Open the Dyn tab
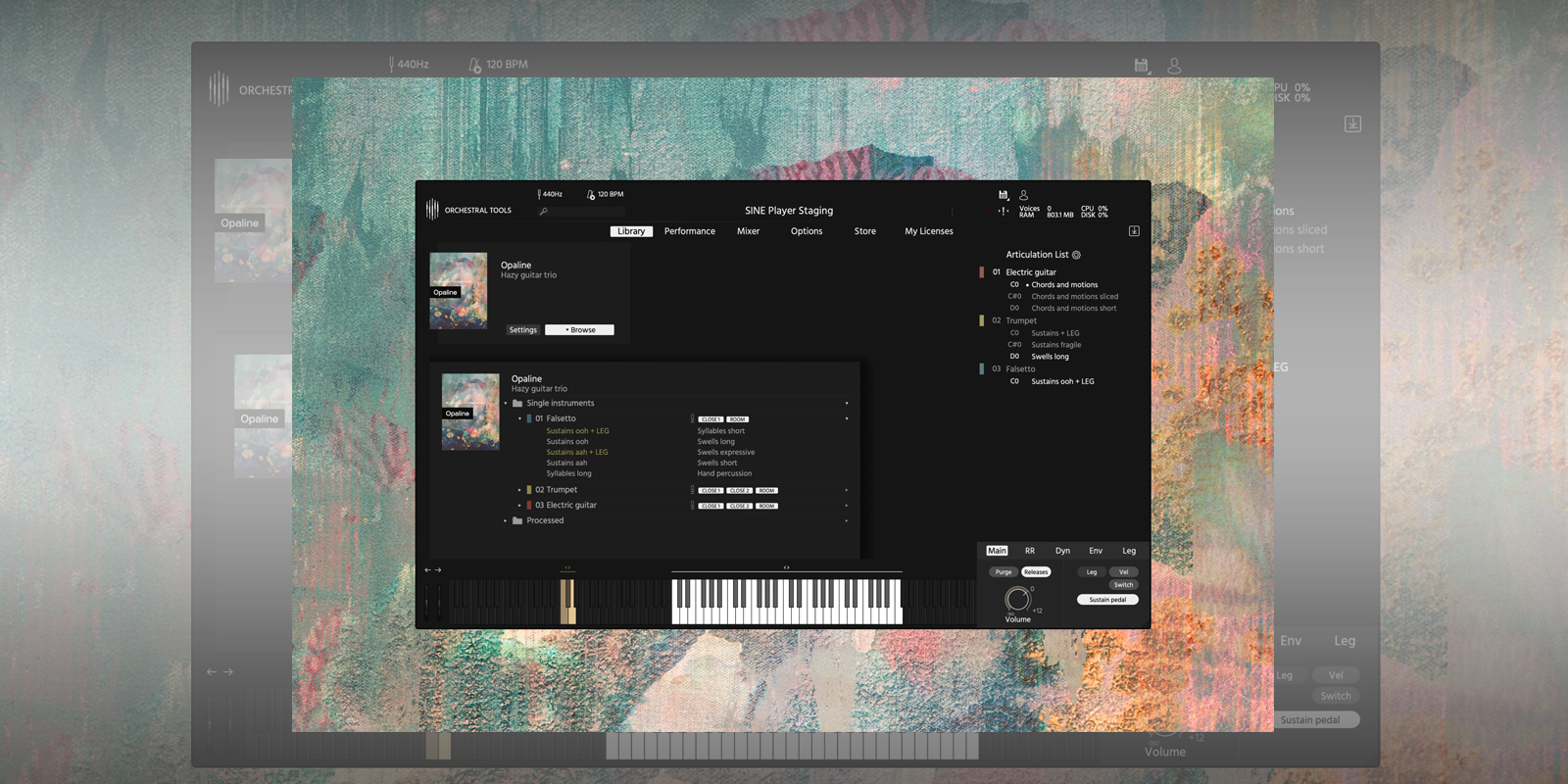Viewport: 1568px width, 784px height. pyautogui.click(x=1062, y=551)
